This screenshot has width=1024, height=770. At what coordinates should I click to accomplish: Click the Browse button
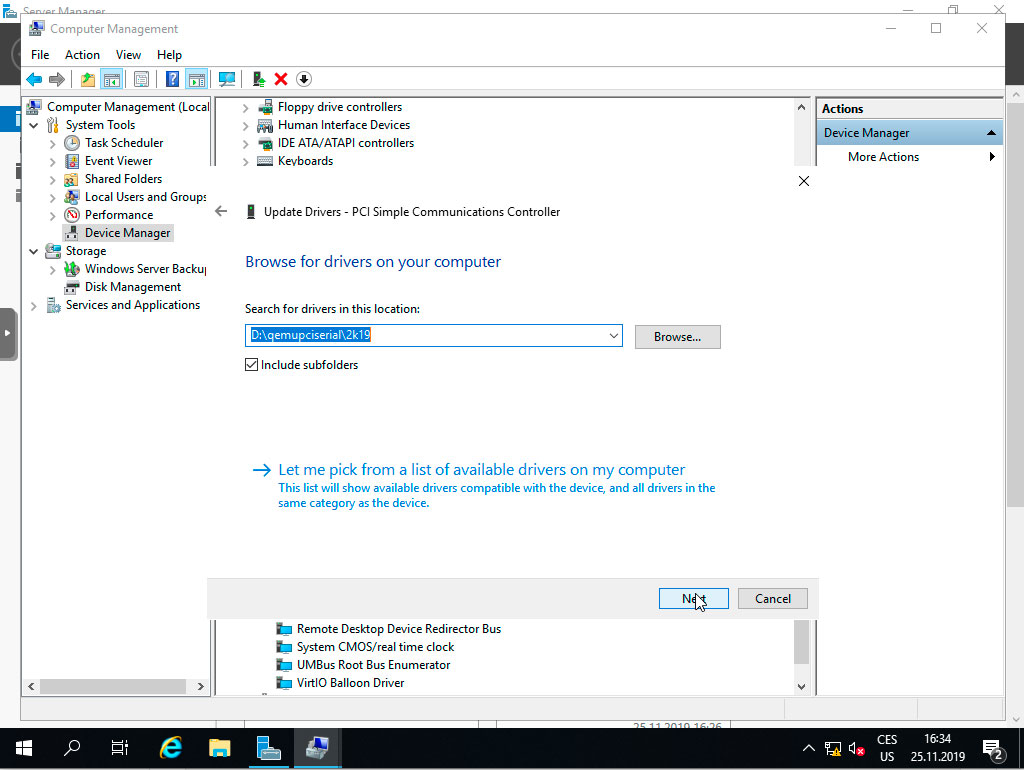tap(677, 336)
